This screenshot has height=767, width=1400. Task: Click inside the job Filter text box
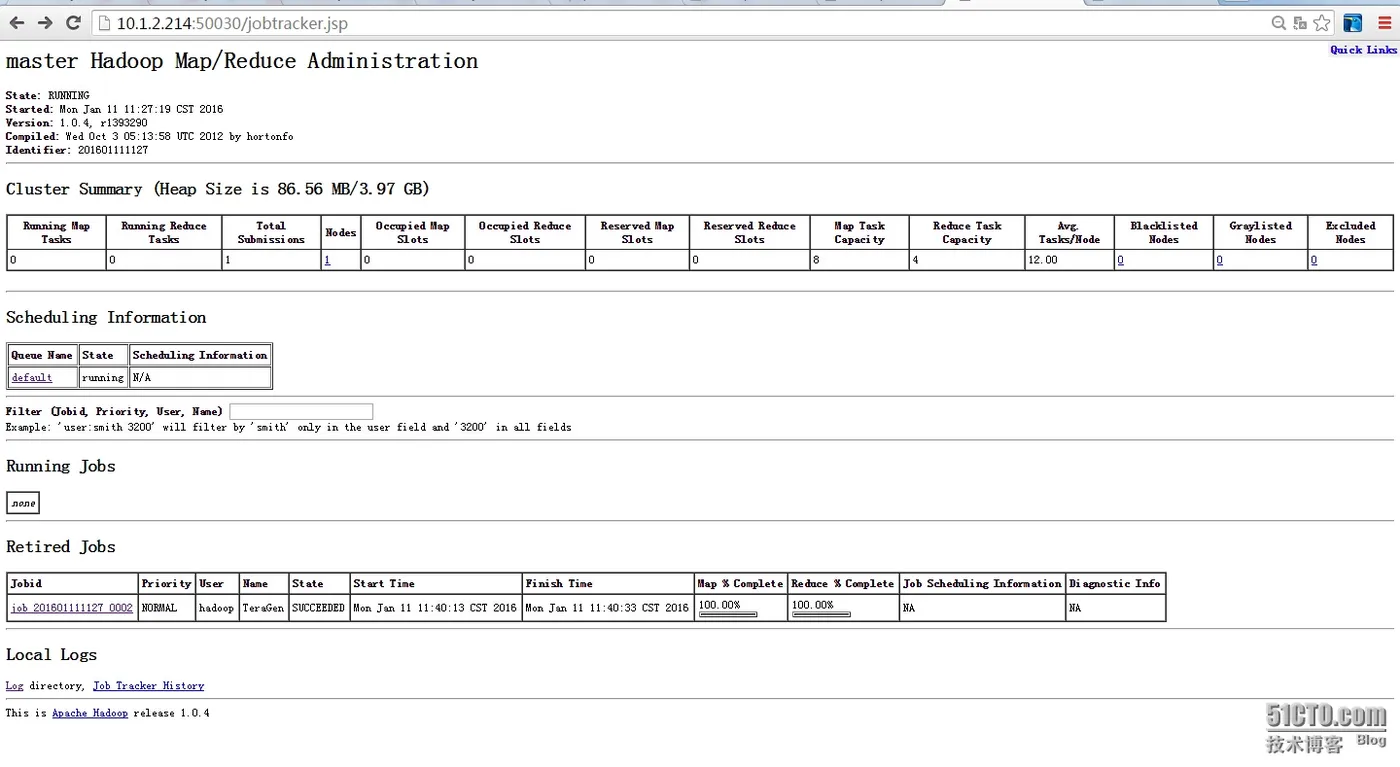[301, 412]
